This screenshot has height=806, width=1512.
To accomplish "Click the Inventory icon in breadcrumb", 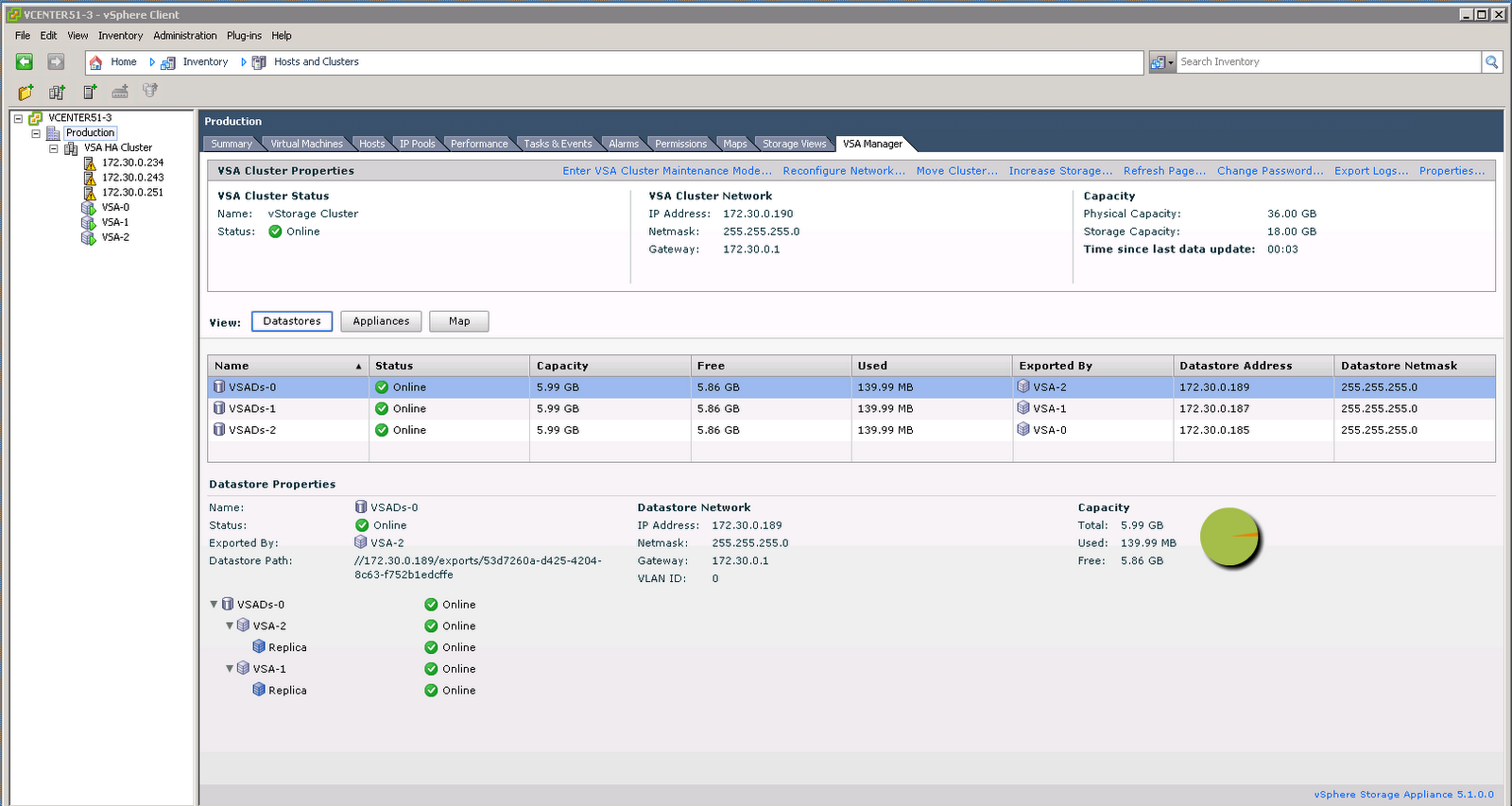I will 168,62.
